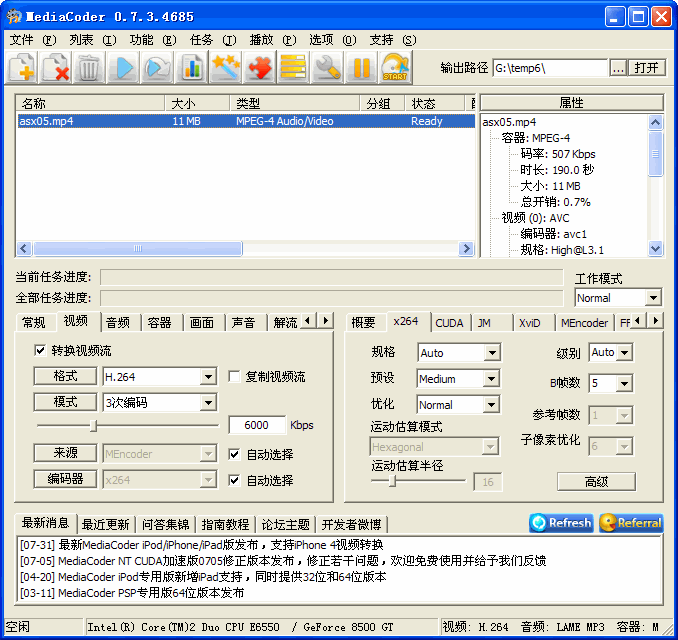Click the 运动估算半径 slider handle
The width and height of the screenshot is (678, 640).
[392, 481]
